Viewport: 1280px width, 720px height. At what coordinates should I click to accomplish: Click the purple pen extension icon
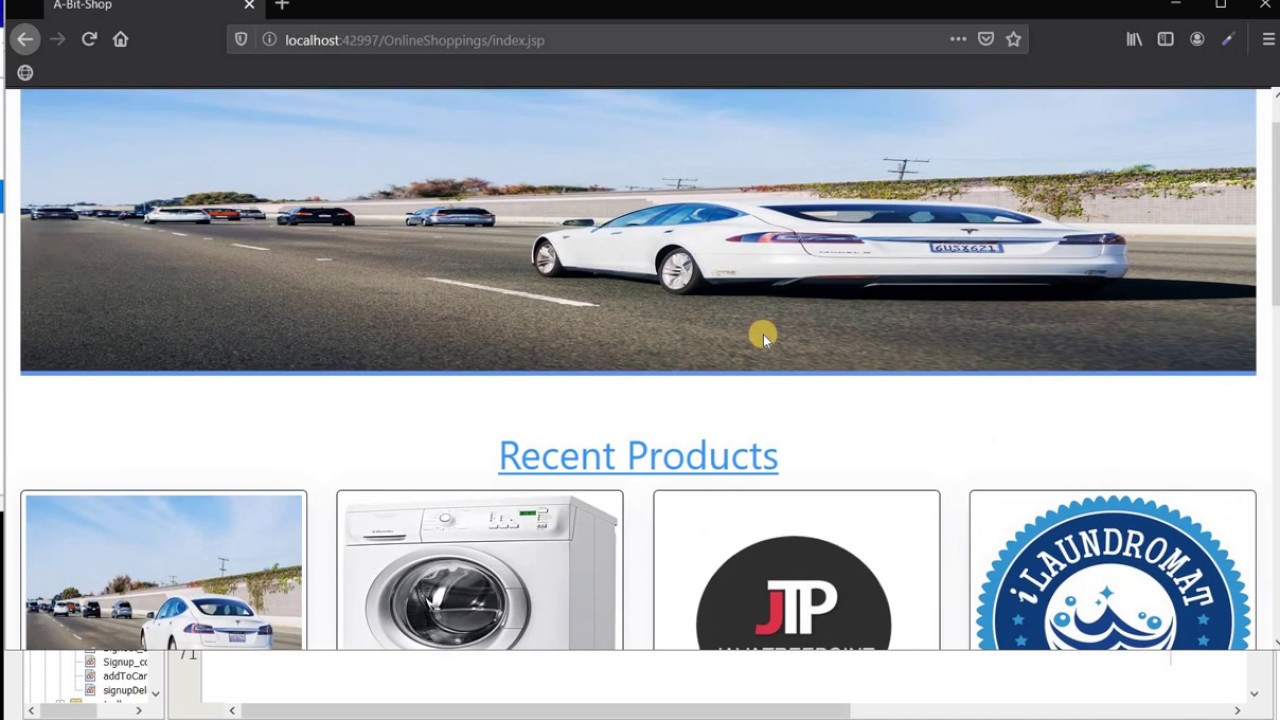tap(1228, 39)
